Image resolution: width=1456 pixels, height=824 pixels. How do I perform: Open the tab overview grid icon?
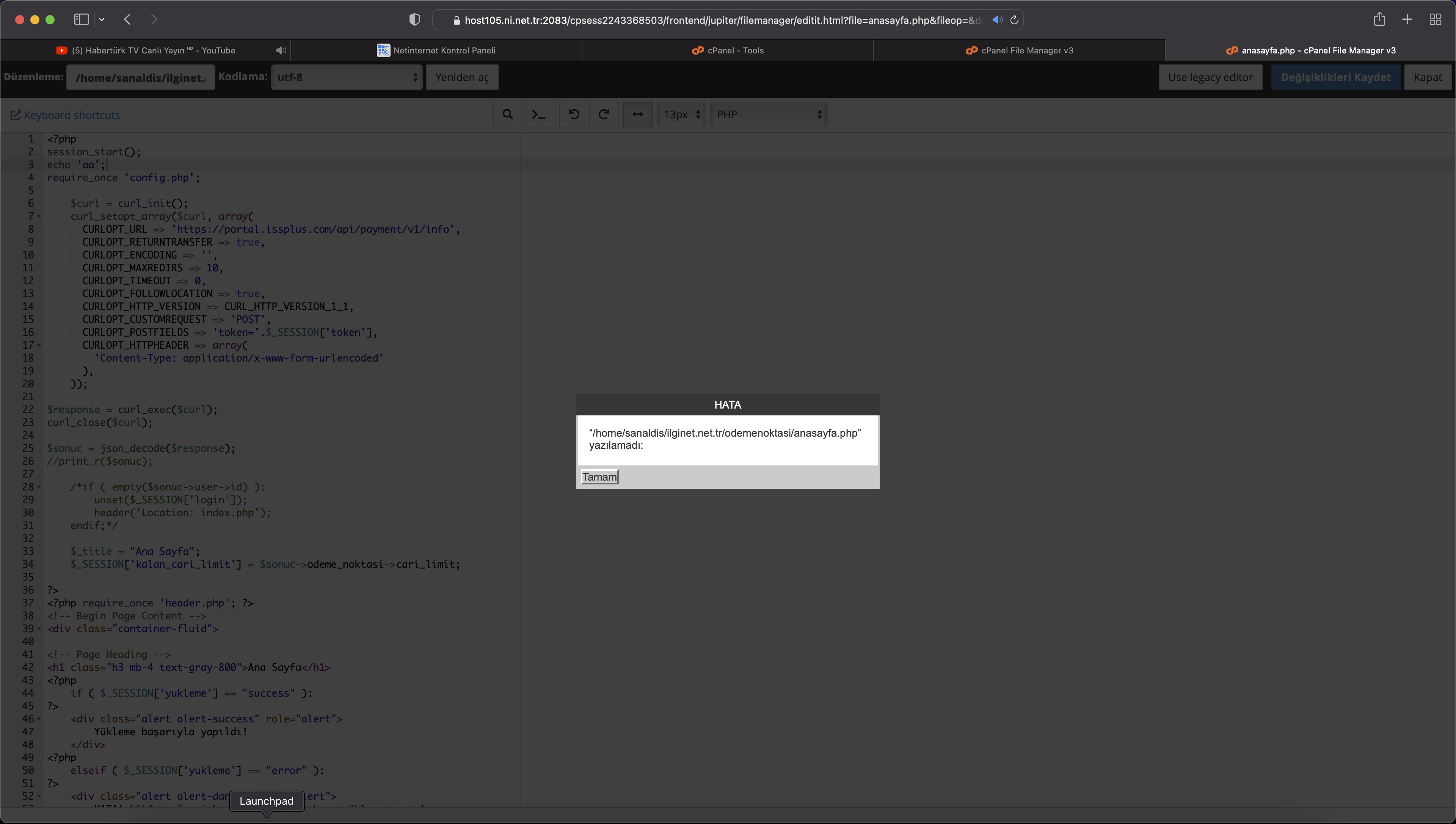[1435, 19]
